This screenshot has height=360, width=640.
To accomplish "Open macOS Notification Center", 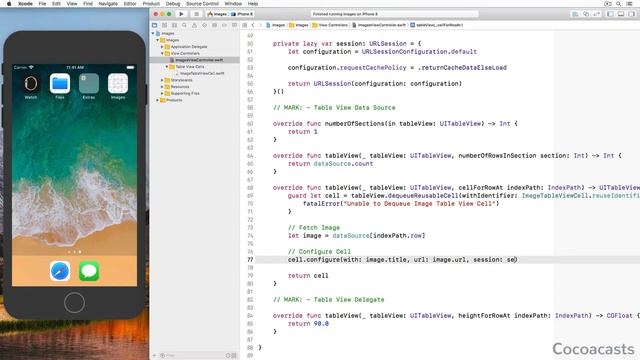I will pos(630,4).
